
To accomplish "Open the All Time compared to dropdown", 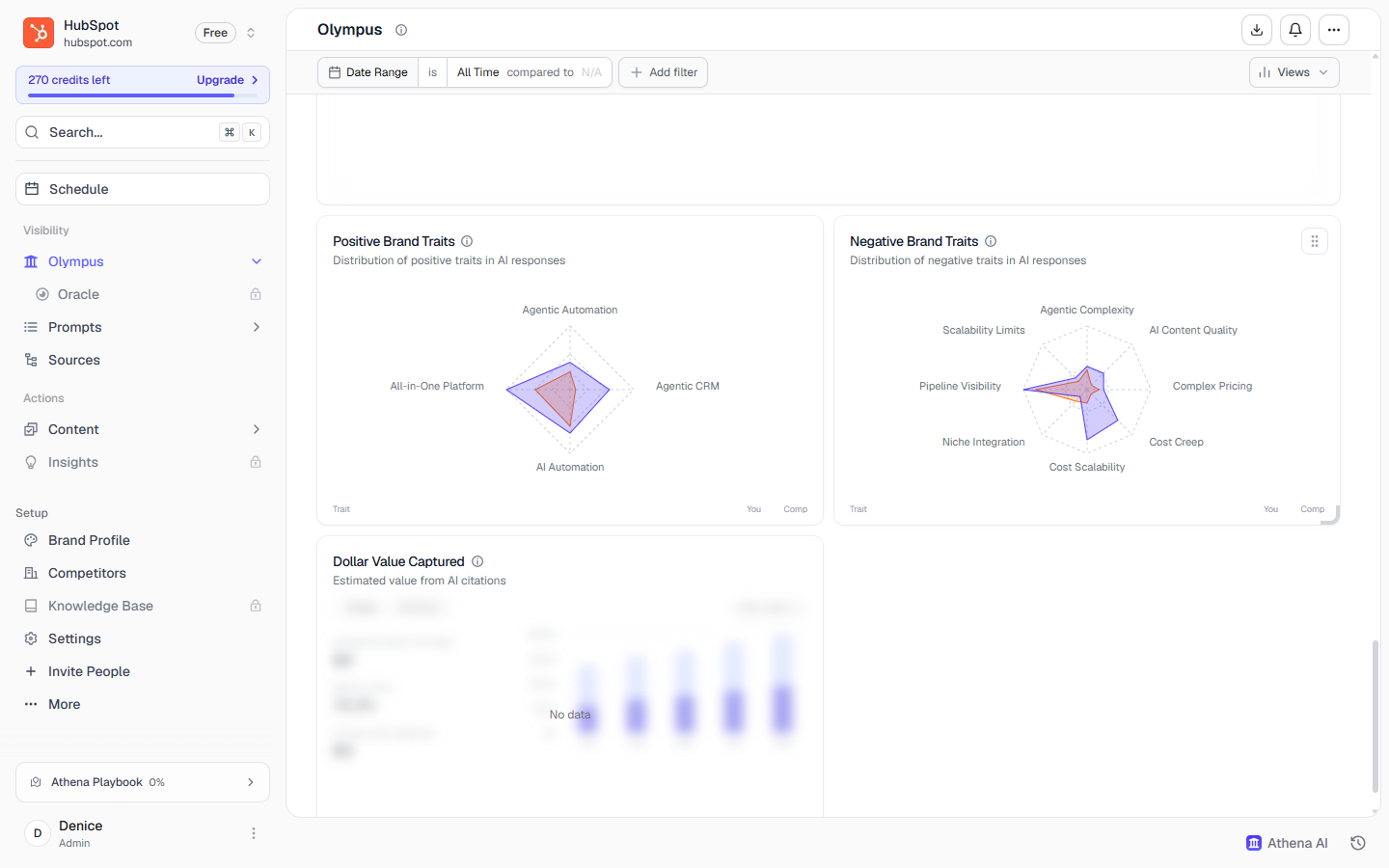I will (530, 72).
